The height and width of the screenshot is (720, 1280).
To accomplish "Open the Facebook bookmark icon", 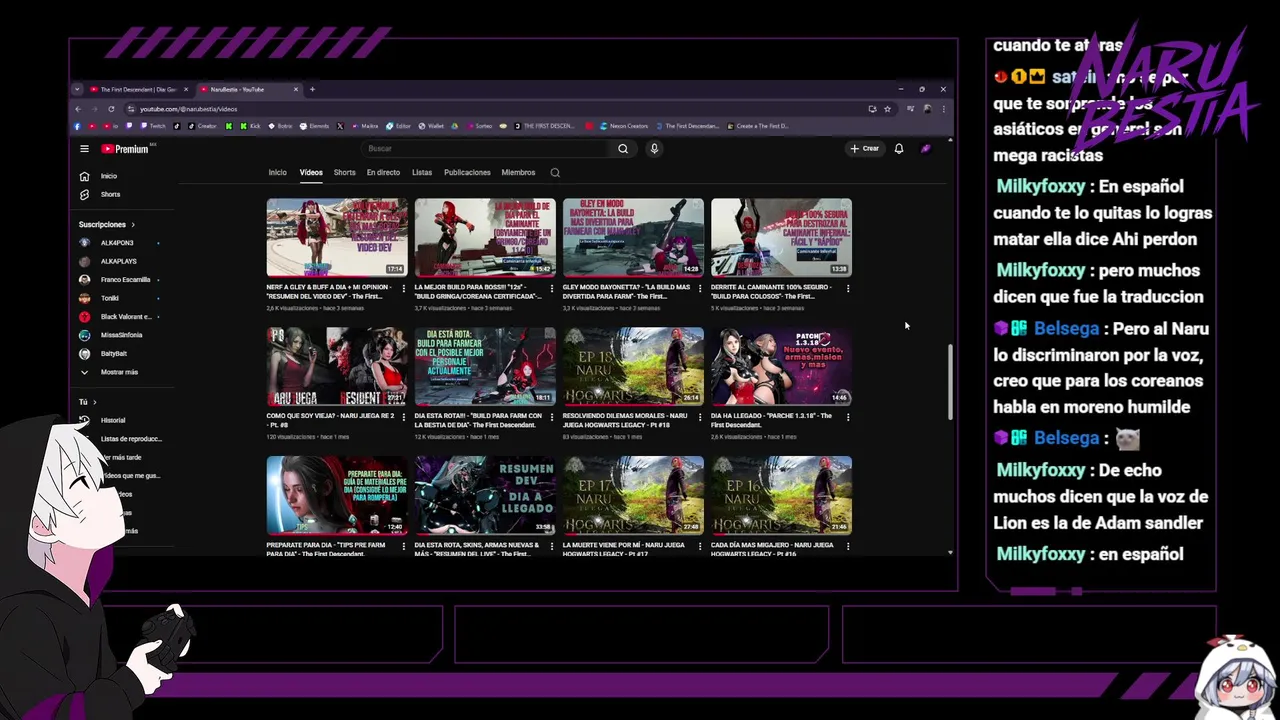I will point(78,126).
